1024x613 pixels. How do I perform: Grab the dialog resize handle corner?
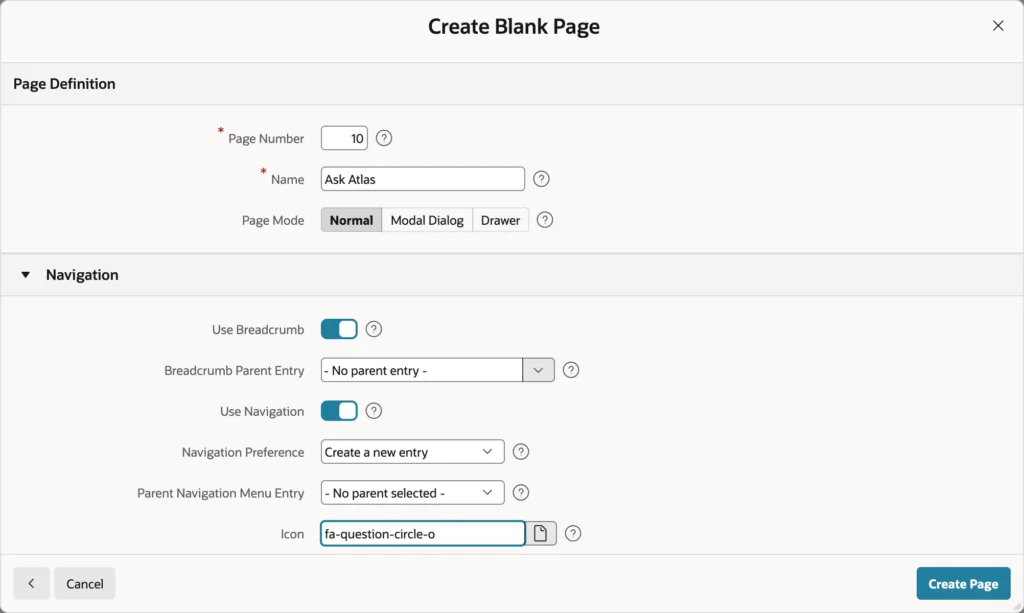pyautogui.click(x=1017, y=606)
